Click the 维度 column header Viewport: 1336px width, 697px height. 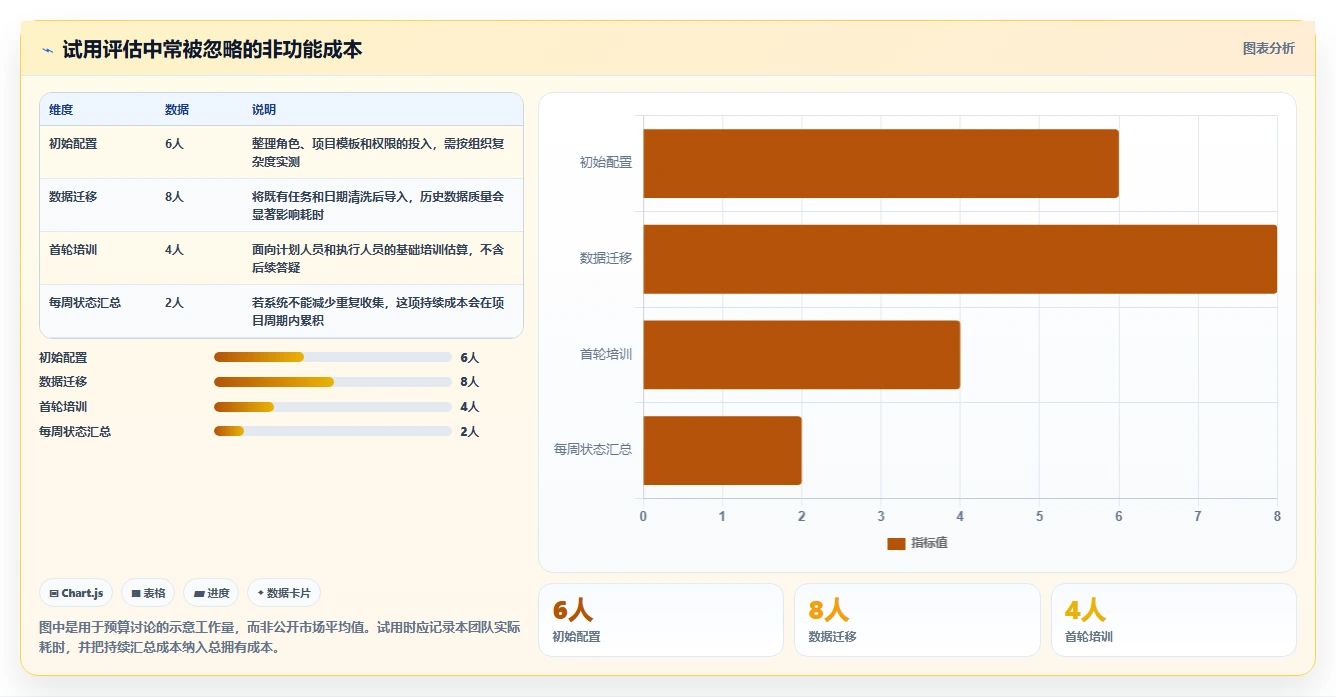(61, 110)
